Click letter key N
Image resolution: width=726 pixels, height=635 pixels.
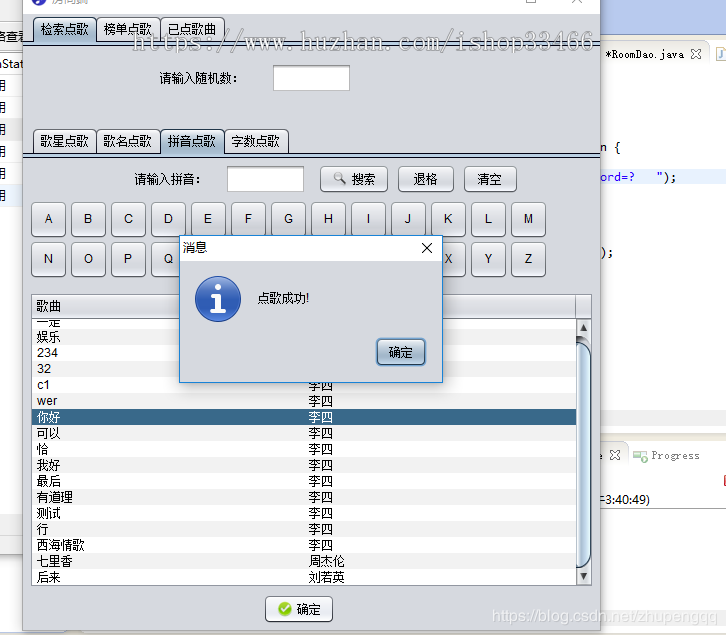tap(49, 259)
